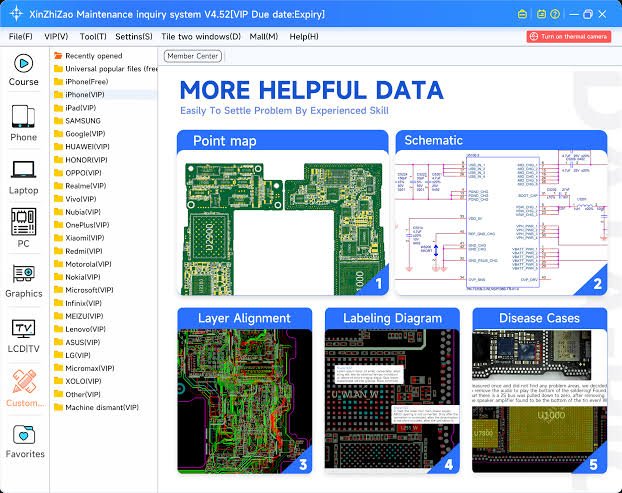Expand the iPhone(VIP) folder
The image size is (622, 493).
click(x=84, y=95)
